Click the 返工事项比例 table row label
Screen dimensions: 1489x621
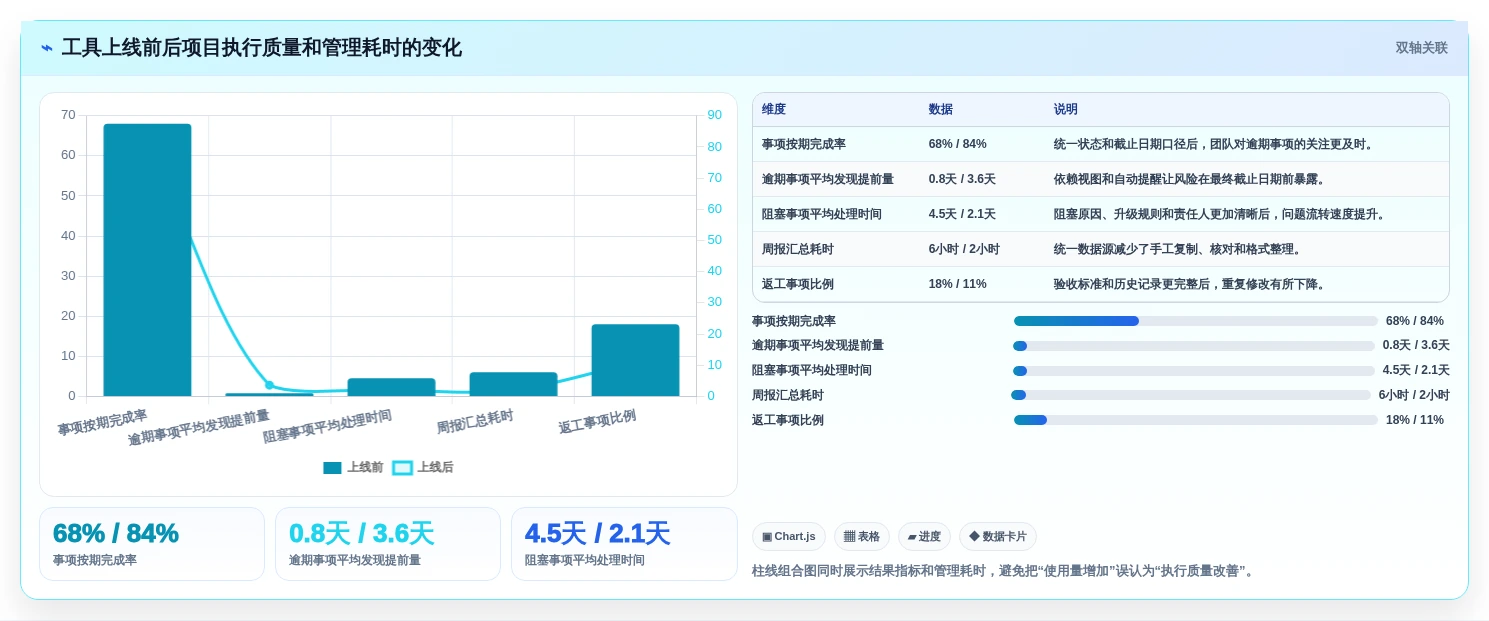pyautogui.click(x=798, y=284)
